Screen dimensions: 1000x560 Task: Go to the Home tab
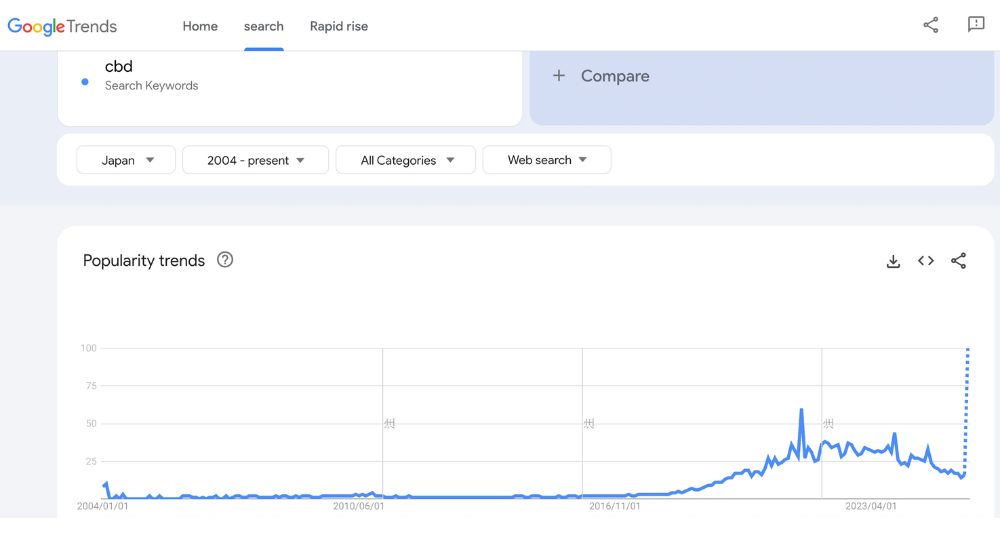[200, 26]
